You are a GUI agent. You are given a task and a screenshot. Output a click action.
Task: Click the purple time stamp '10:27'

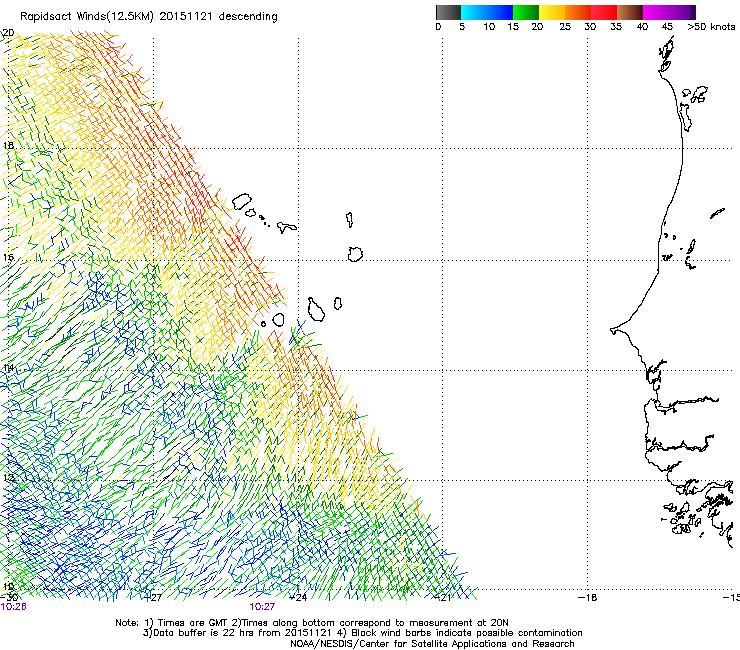(x=262, y=607)
